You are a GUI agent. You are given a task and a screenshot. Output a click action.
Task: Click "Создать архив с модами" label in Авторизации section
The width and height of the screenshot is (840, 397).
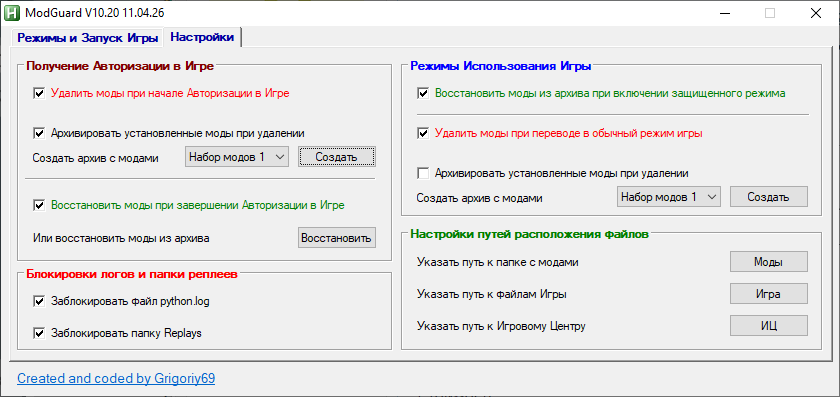coord(95,158)
